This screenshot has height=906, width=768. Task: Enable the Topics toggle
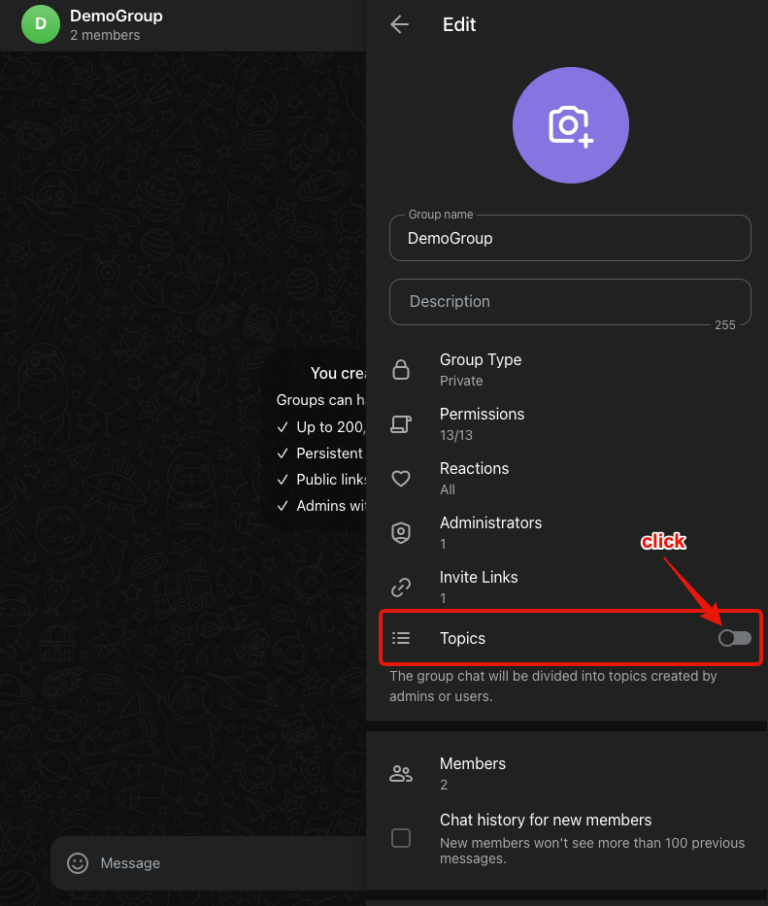pyautogui.click(x=734, y=637)
